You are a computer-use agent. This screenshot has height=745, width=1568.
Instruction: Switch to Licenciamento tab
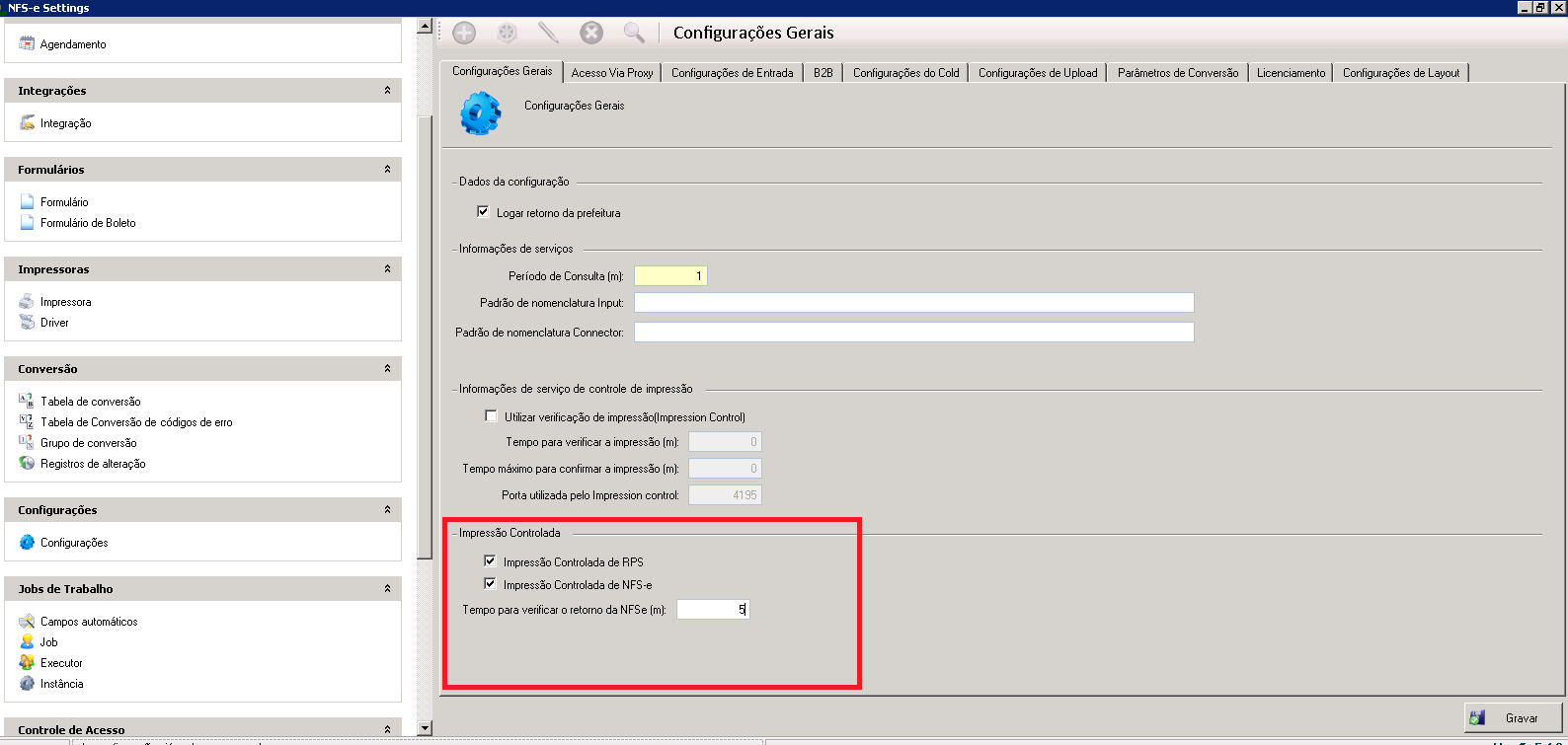coord(1292,73)
